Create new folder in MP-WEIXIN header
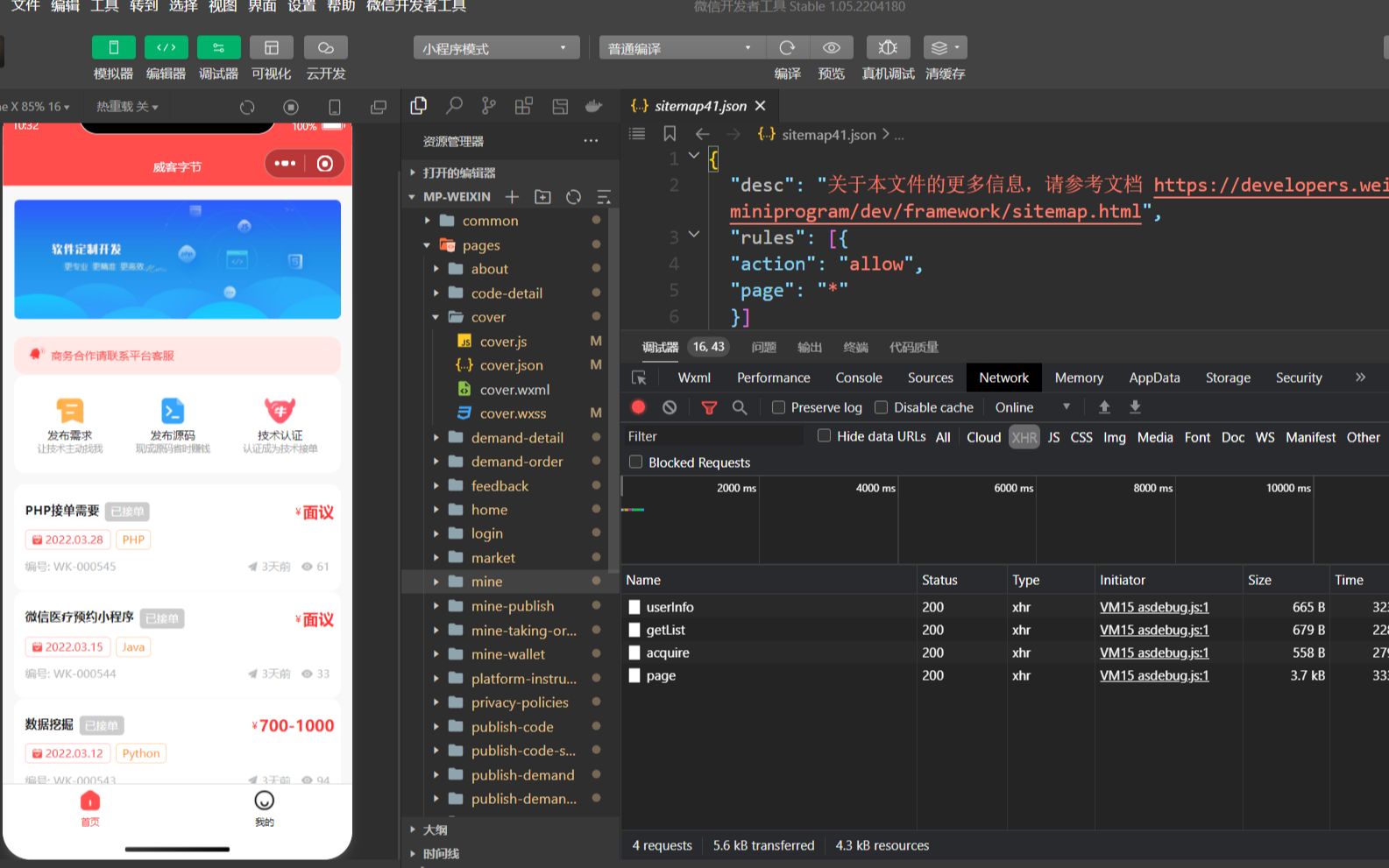This screenshot has height=868, width=1389. (542, 197)
